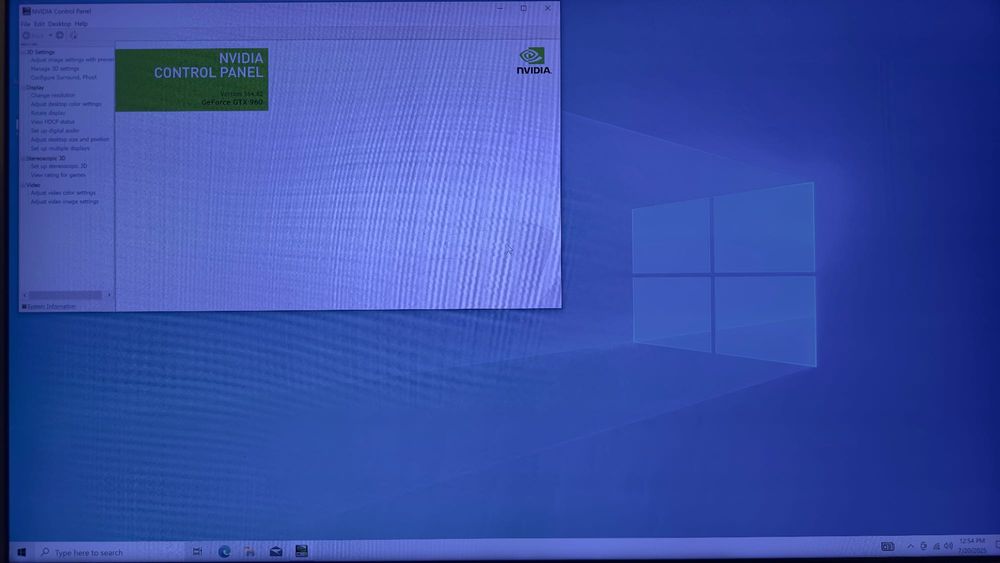1000x563 pixels.
Task: Select NVIDIA Control Panel taskbar icon
Action: click(302, 551)
